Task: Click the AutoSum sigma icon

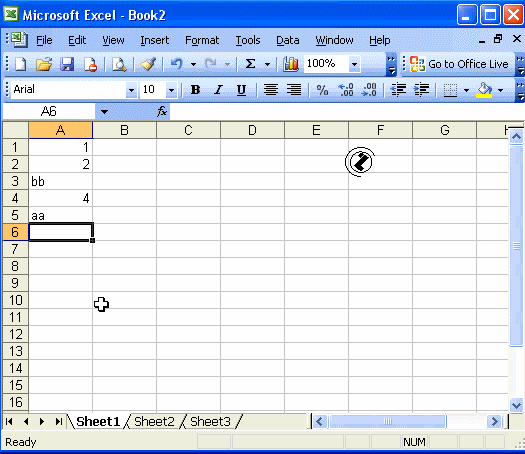Action: 250,64
